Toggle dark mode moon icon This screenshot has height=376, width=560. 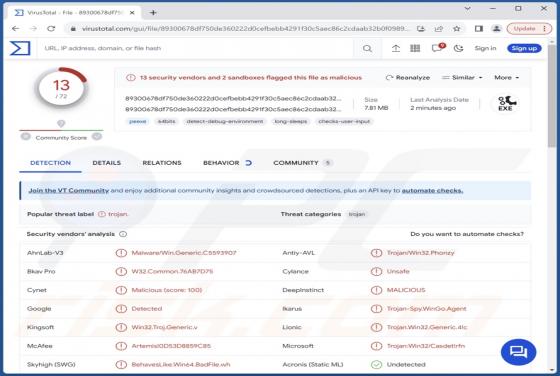point(459,48)
